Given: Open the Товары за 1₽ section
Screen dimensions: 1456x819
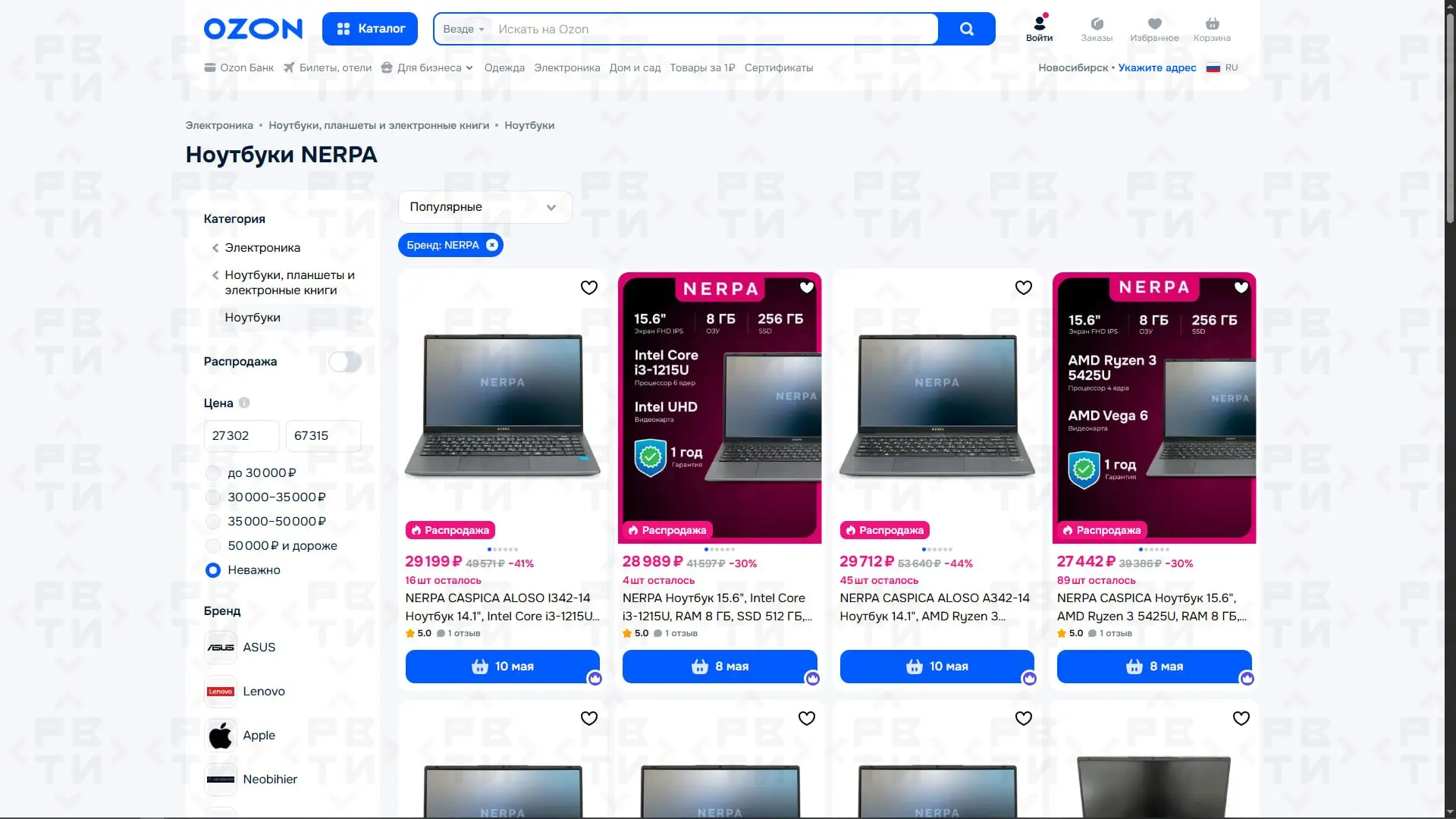Looking at the screenshot, I should click(702, 67).
